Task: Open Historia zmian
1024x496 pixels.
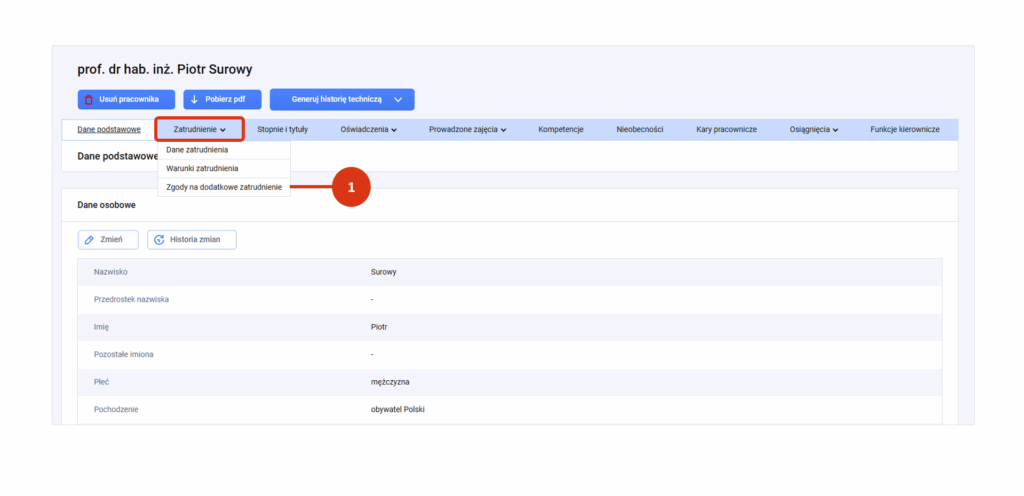Action: (191, 240)
